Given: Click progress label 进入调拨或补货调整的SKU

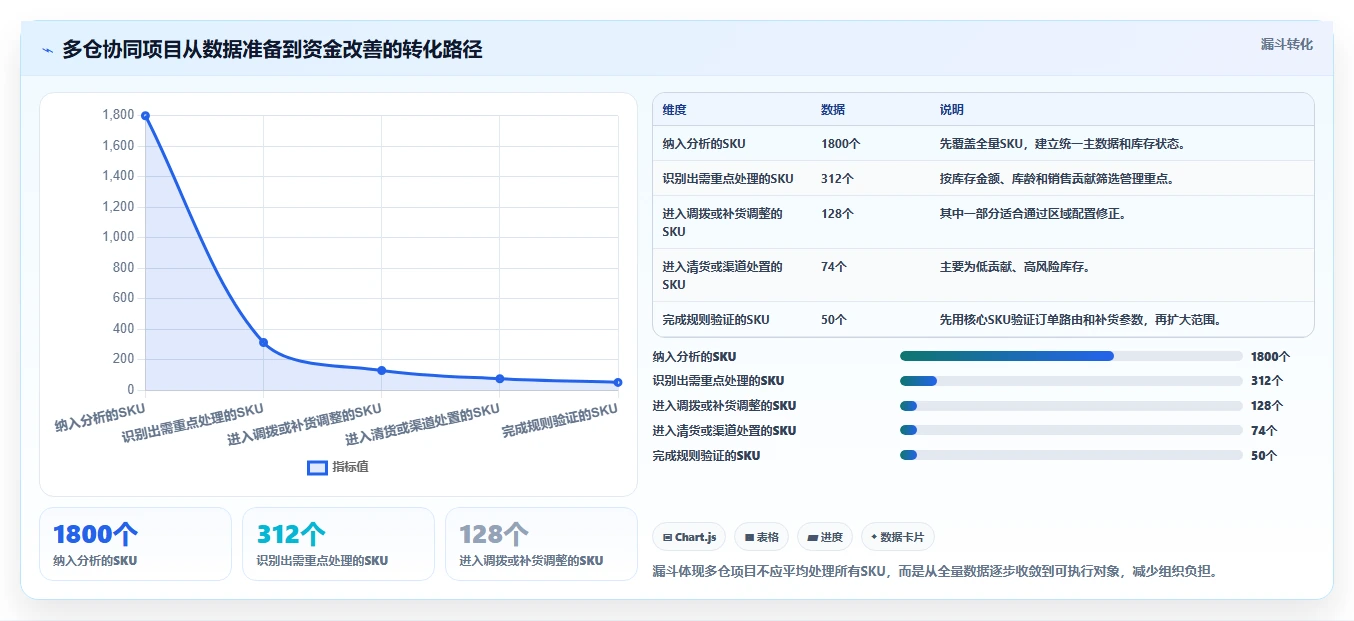Looking at the screenshot, I should tap(724, 406).
